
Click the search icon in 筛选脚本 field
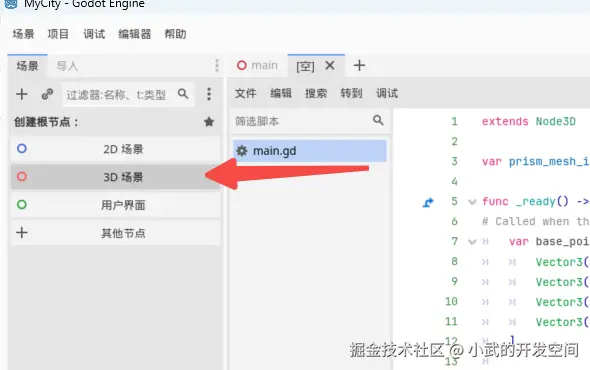[x=378, y=120]
